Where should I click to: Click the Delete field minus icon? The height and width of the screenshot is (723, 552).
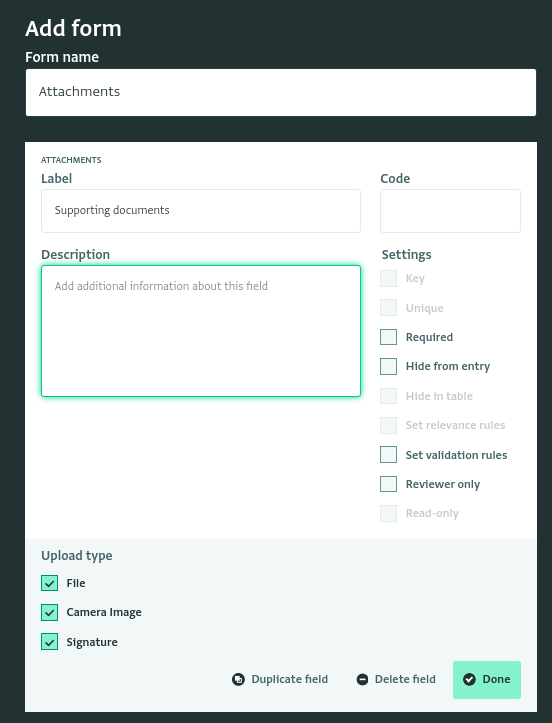tap(362, 679)
